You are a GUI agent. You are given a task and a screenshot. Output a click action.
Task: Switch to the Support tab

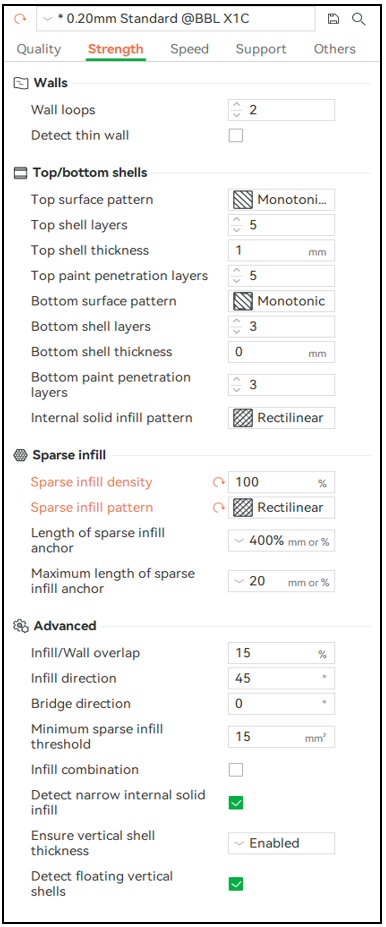[x=261, y=49]
